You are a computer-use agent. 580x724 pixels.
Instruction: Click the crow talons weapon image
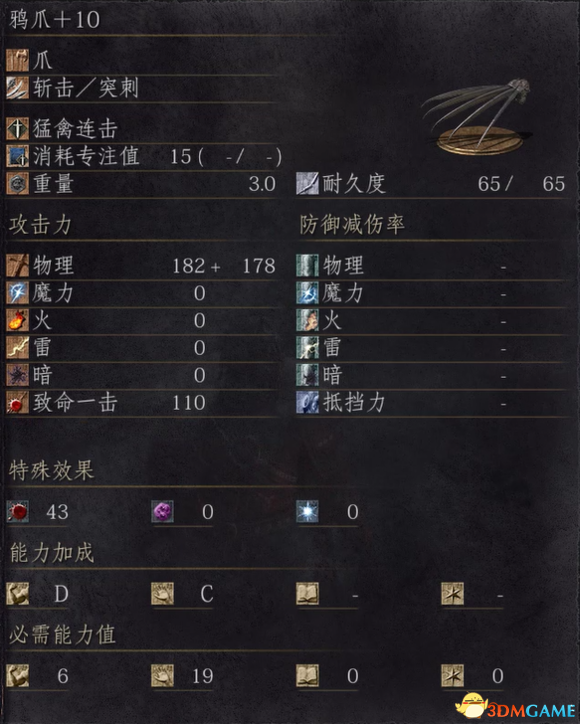pyautogui.click(x=477, y=117)
